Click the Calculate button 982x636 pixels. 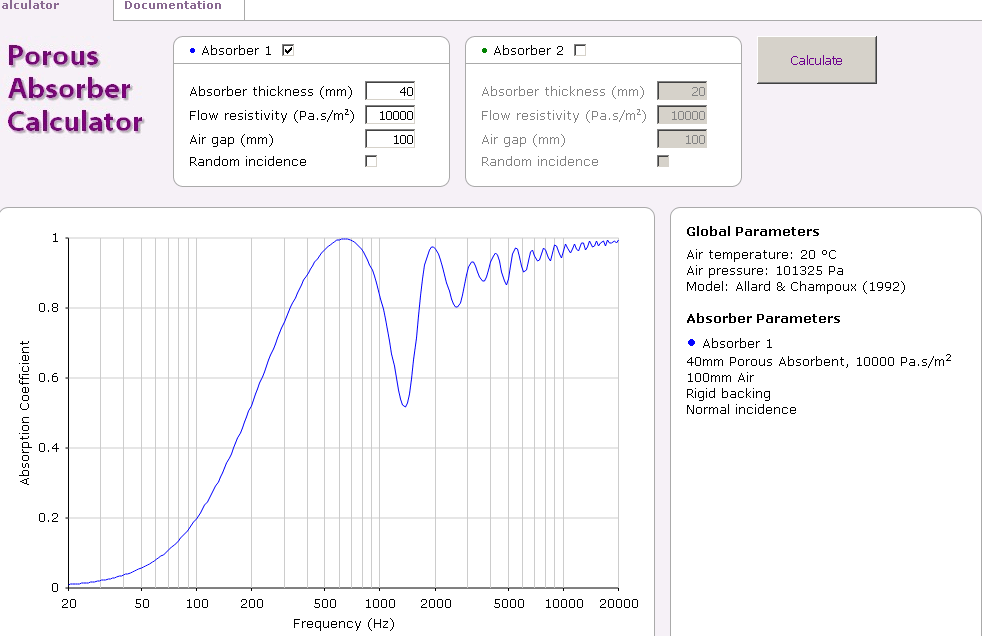coord(817,60)
